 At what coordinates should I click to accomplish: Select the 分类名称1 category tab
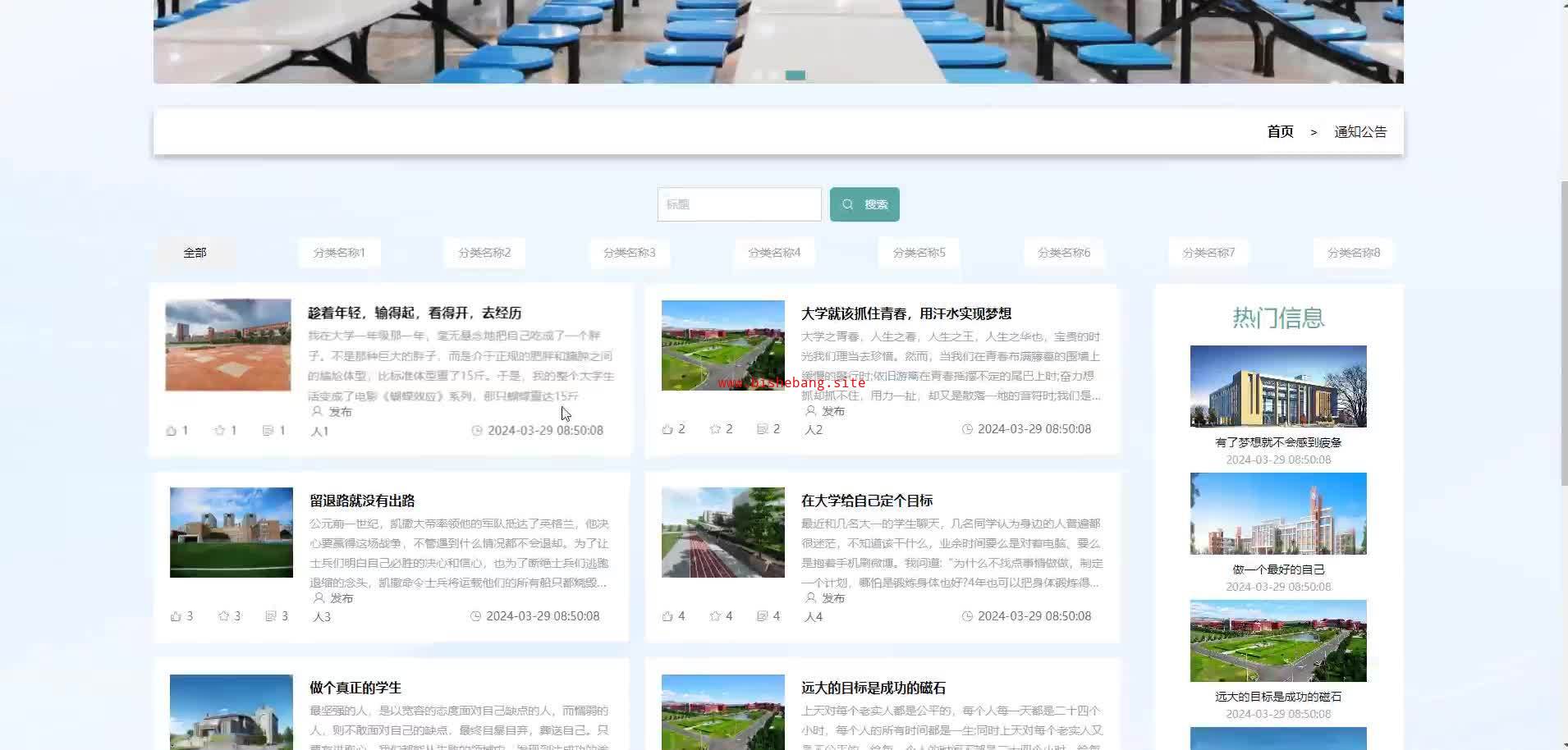pos(339,253)
